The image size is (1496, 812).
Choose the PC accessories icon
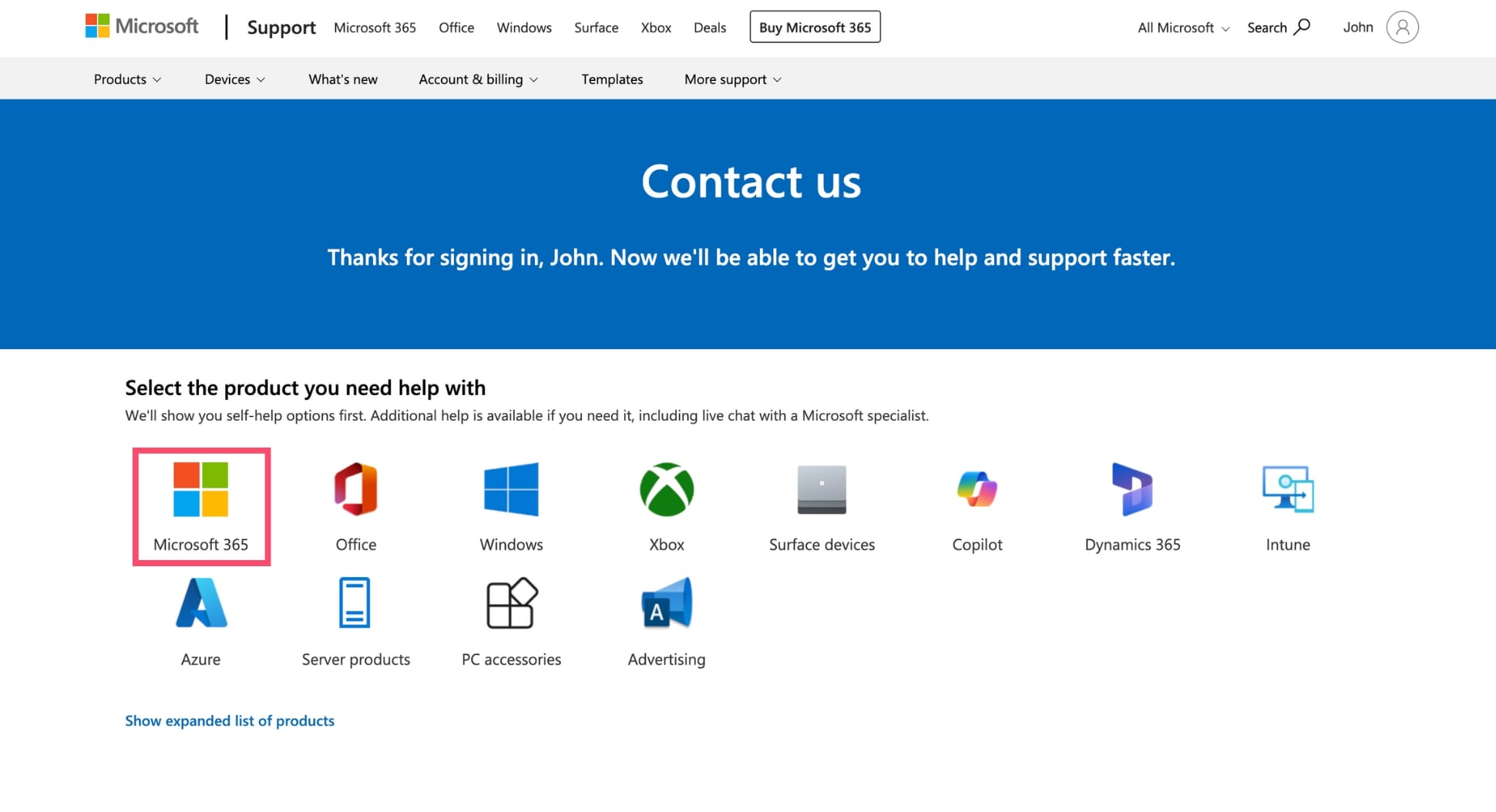click(511, 603)
